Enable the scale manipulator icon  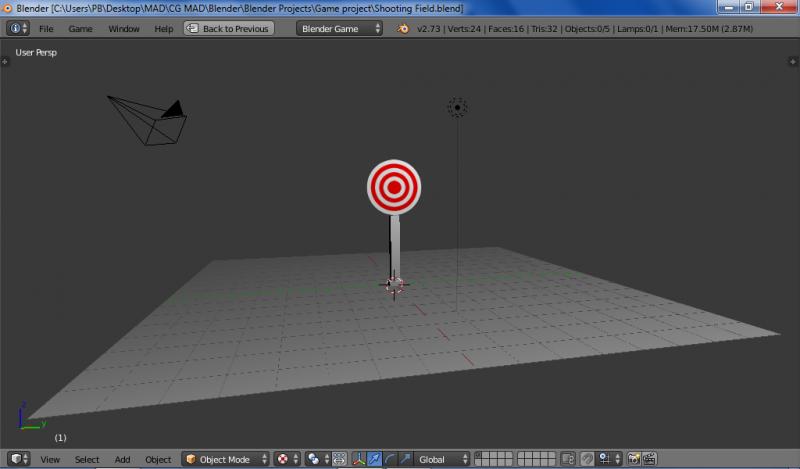pyautogui.click(x=405, y=459)
